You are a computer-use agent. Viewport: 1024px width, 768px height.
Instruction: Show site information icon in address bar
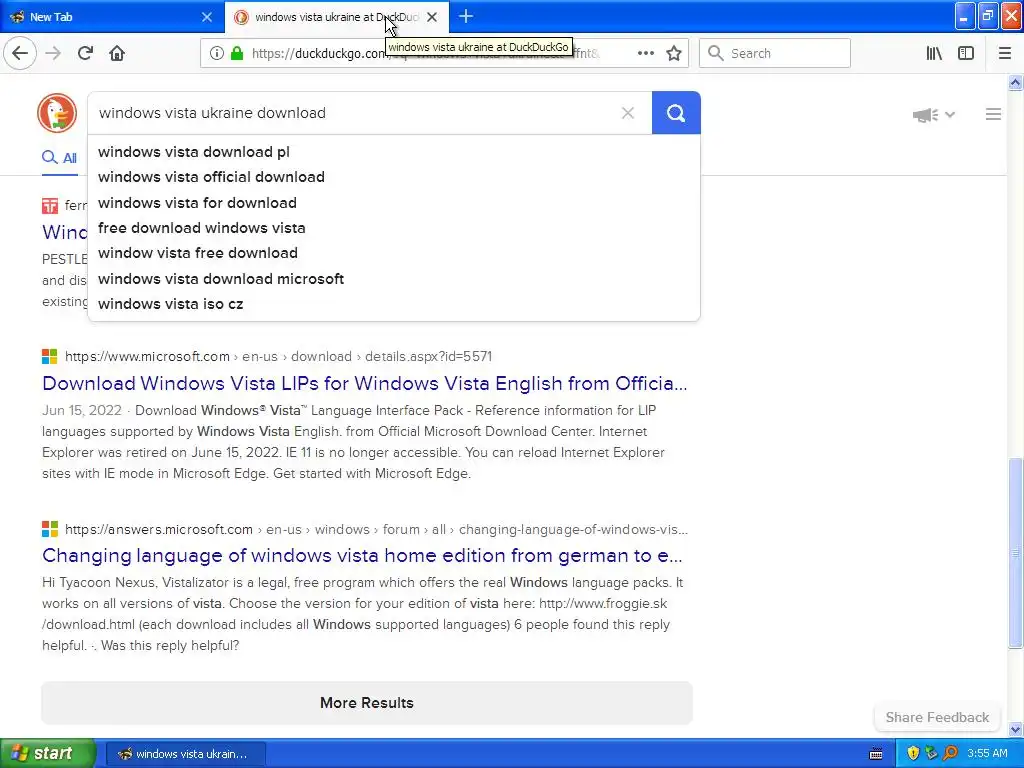(216, 54)
